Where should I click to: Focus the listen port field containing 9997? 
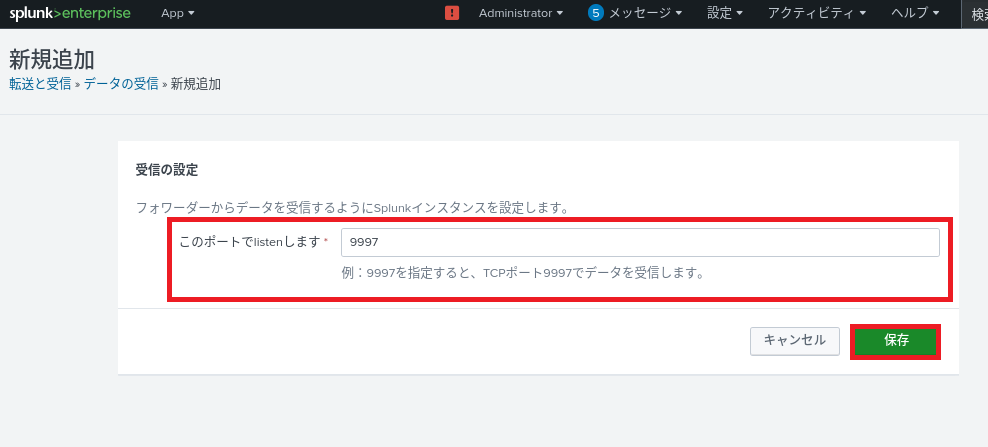point(640,242)
